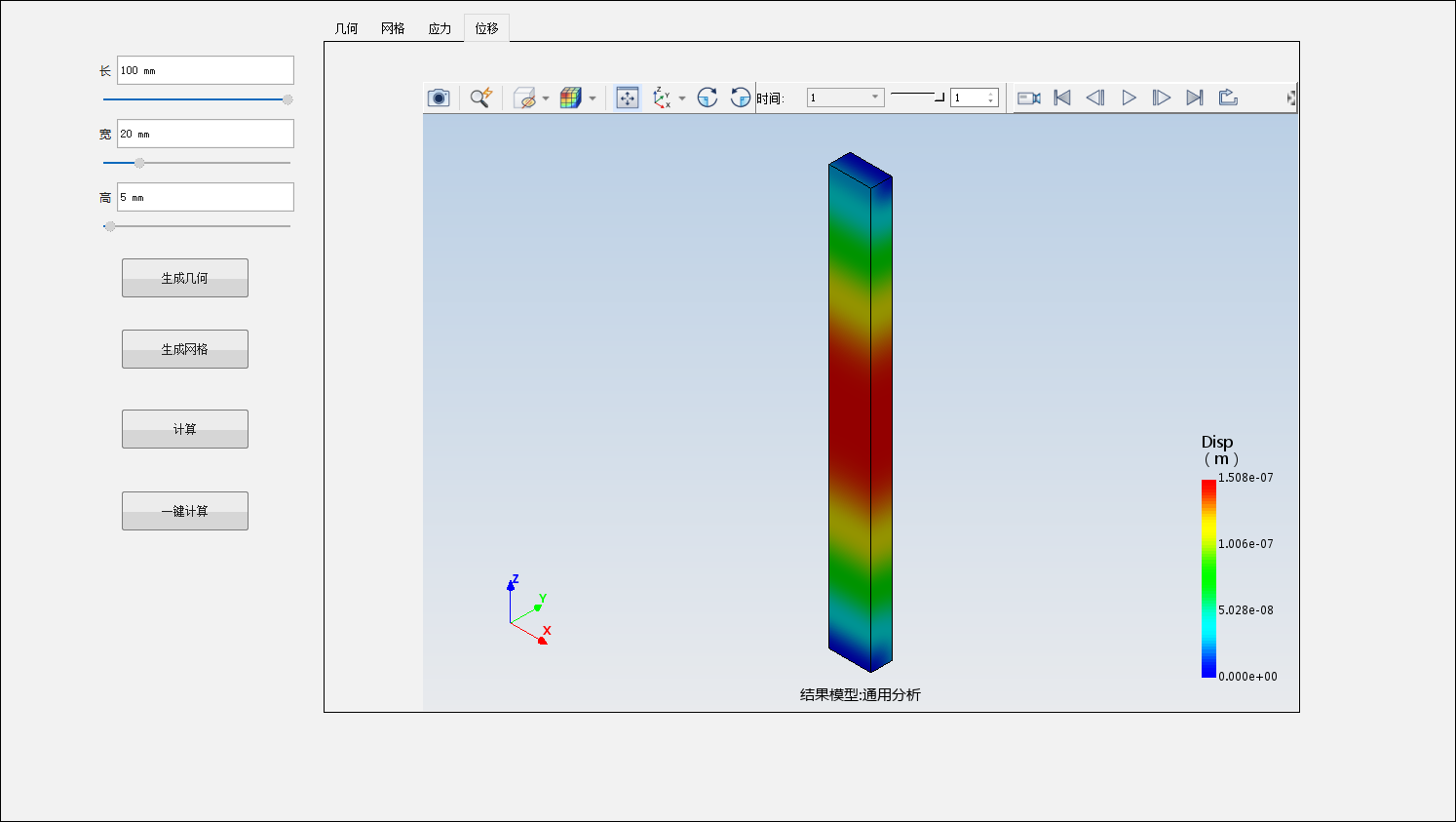Switch to the 应力 tab
The width and height of the screenshot is (1456, 822).
[440, 28]
